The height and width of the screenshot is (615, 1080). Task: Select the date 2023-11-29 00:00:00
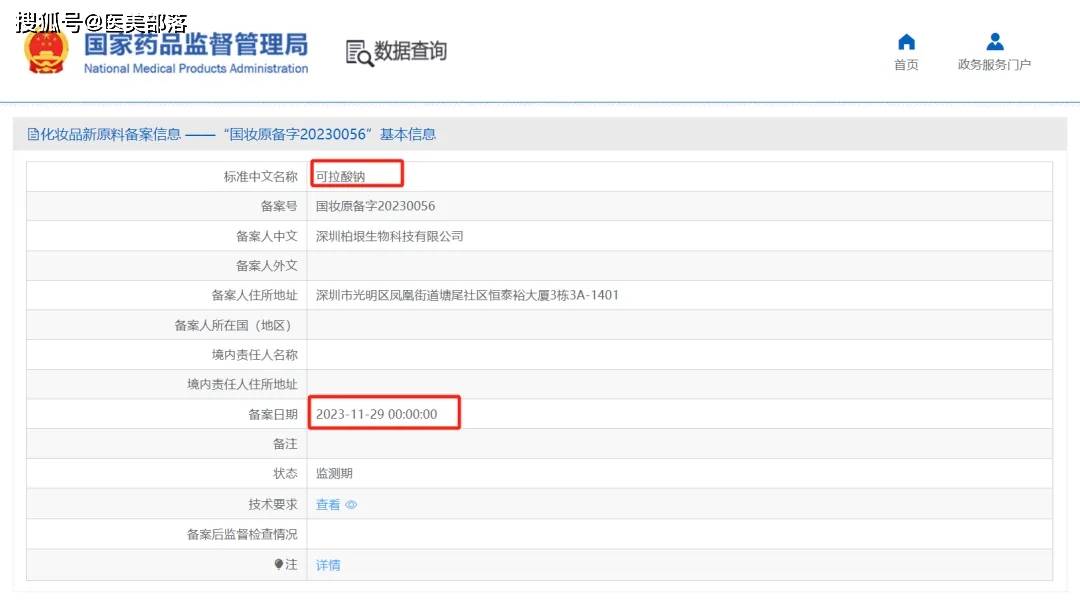coord(376,414)
